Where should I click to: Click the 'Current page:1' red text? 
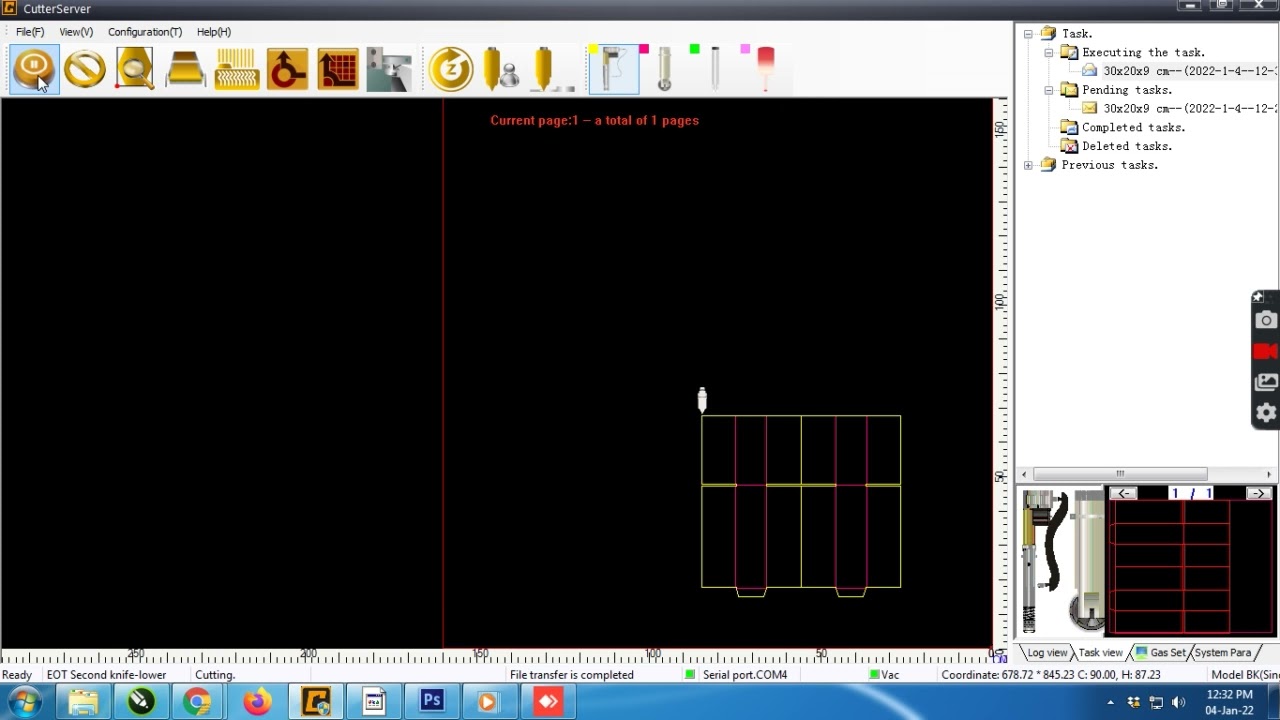pos(595,120)
